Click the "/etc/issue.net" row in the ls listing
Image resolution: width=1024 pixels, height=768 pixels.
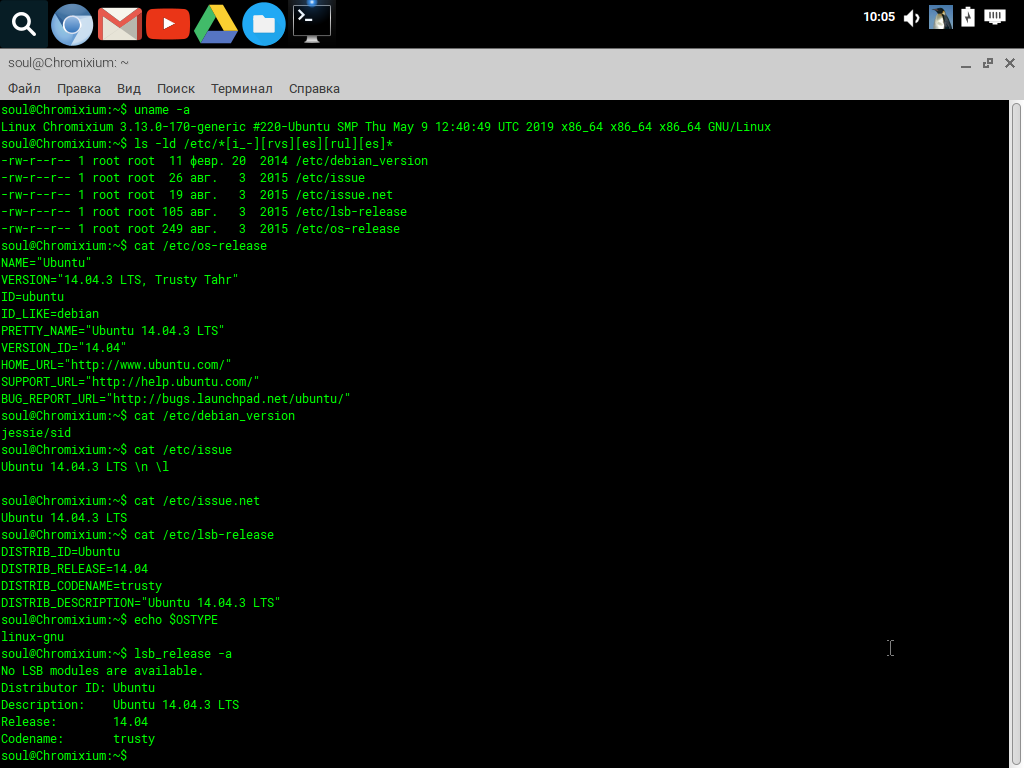pos(197,195)
